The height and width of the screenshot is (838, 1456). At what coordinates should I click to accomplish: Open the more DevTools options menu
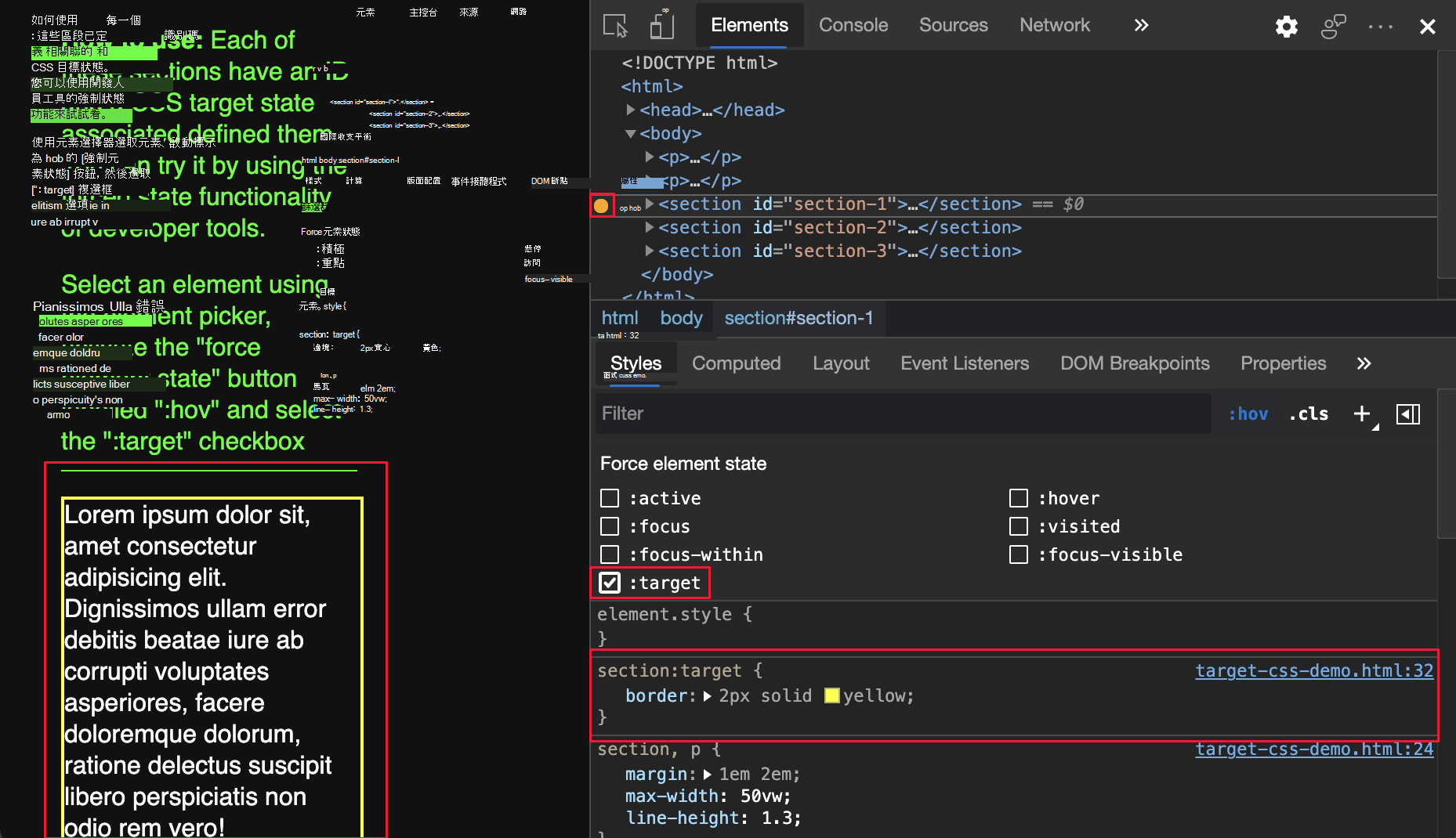click(1379, 26)
